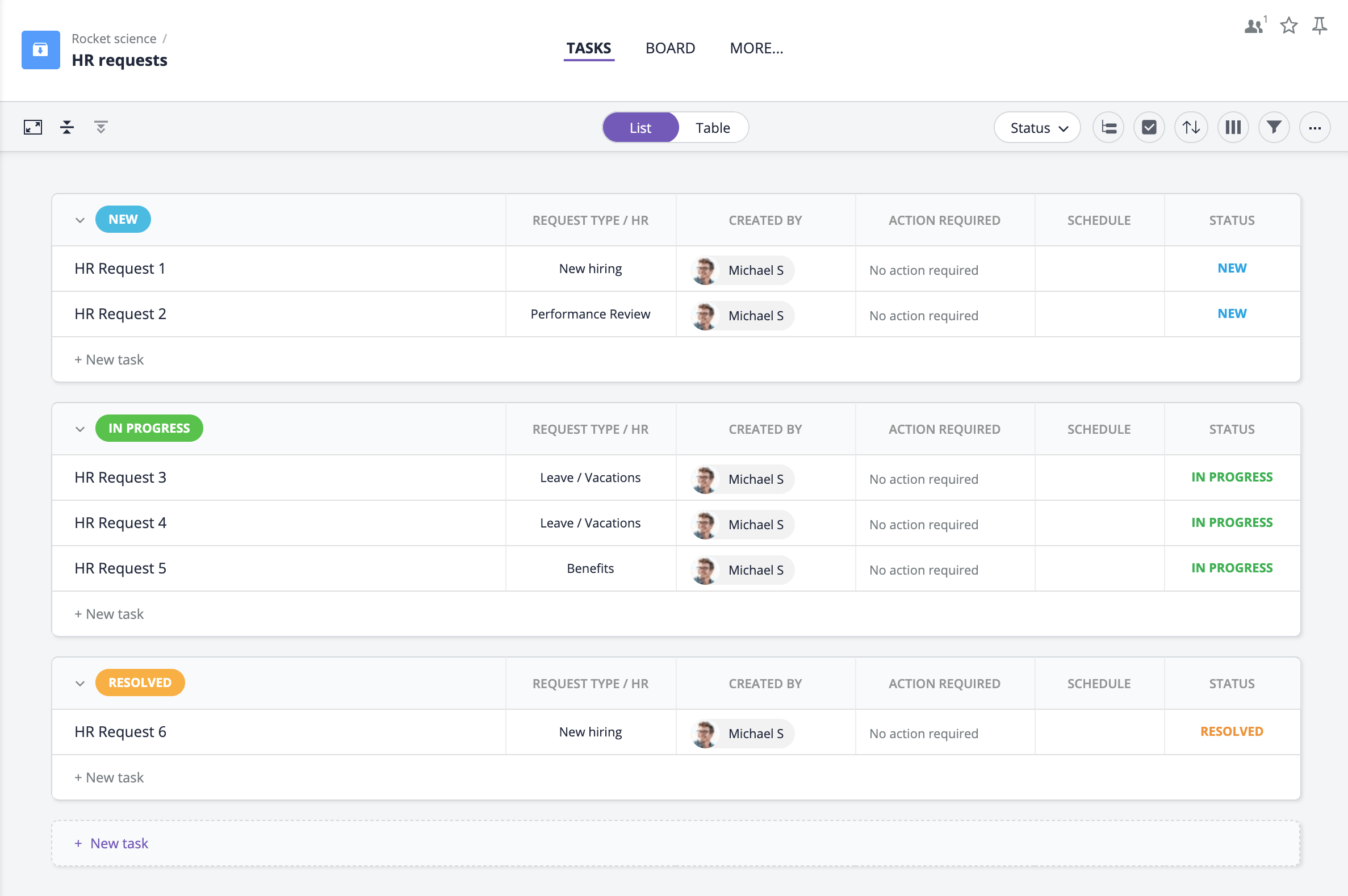Click the collapse all groups icon
The width and height of the screenshot is (1348, 896).
(67, 127)
